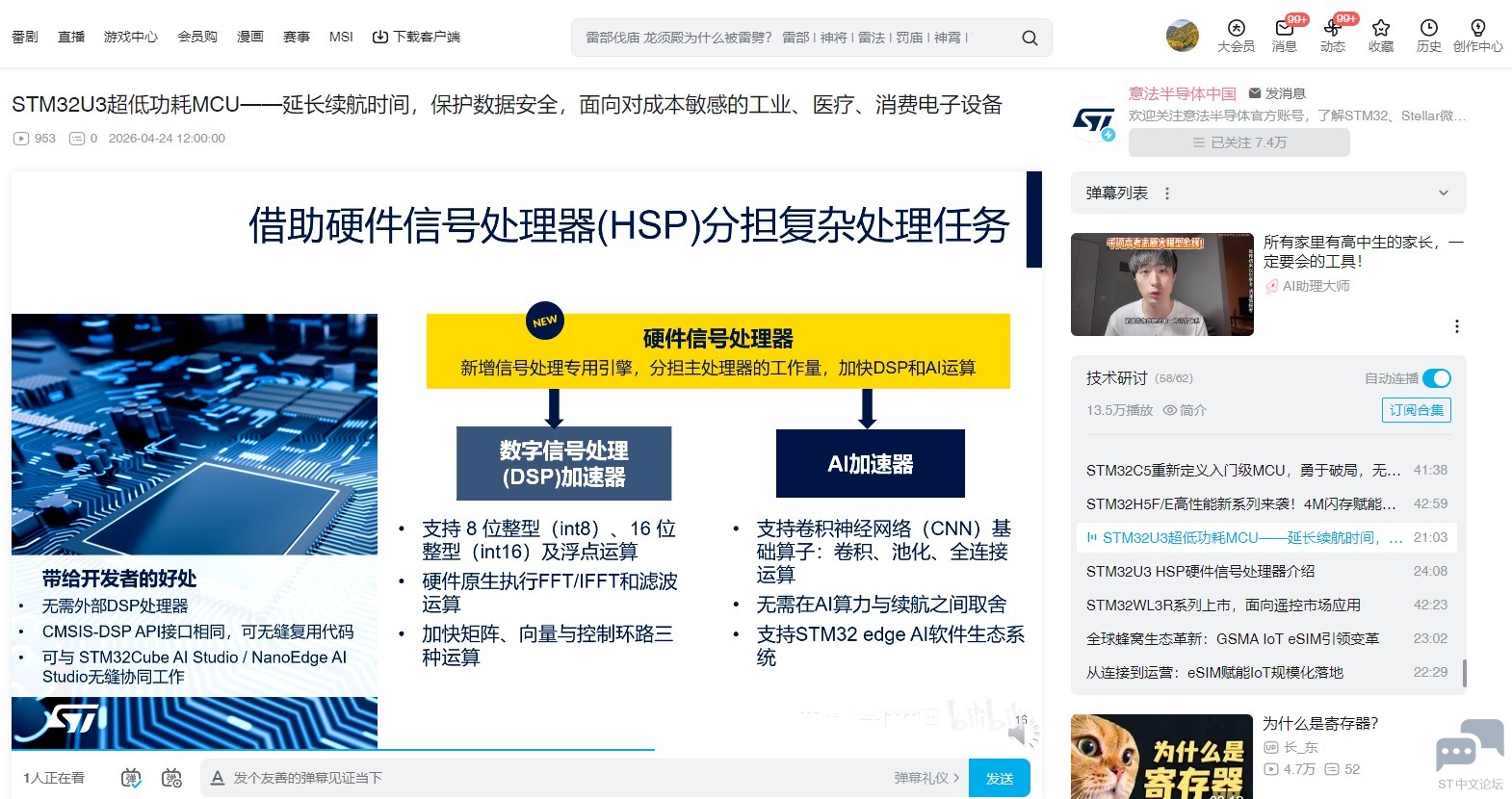This screenshot has height=799, width=1512.
Task: Play STM32WL3R系列上市 playlist item
Action: click(1266, 605)
